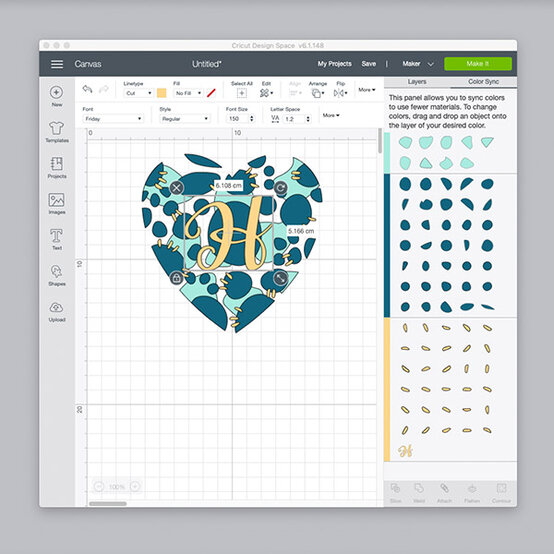Click the horizontal canvas scrollbar
554x554 pixels.
click(108, 503)
